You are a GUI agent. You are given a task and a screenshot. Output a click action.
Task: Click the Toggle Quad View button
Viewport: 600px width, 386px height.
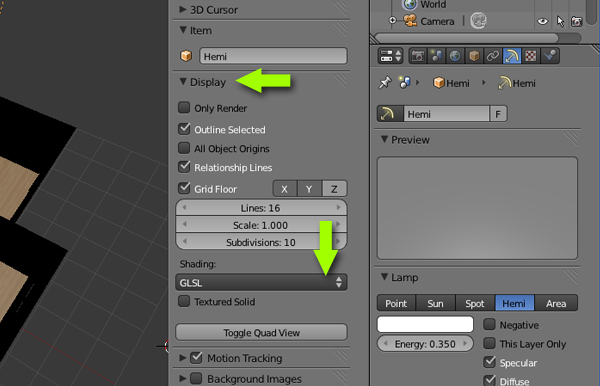click(261, 332)
